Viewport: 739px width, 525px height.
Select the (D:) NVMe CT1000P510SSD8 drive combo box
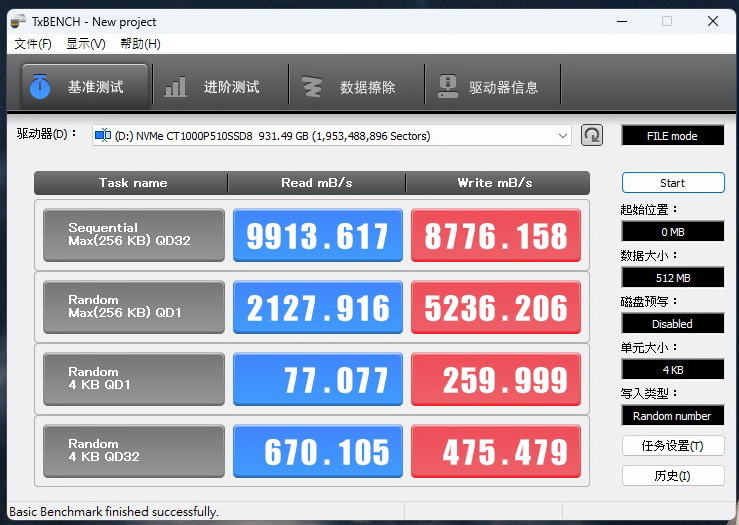331,136
